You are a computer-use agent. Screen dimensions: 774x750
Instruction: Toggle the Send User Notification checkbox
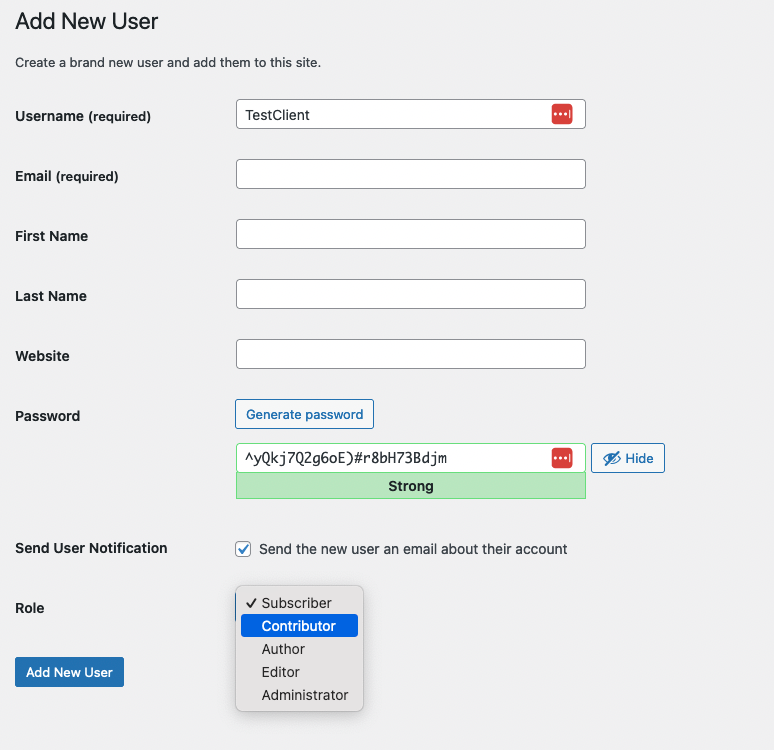pos(243,549)
